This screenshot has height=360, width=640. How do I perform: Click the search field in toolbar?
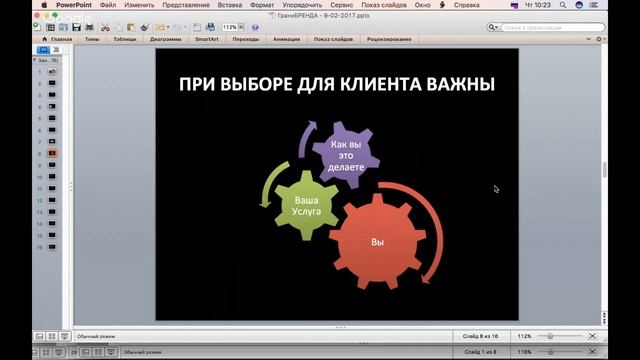pos(553,27)
